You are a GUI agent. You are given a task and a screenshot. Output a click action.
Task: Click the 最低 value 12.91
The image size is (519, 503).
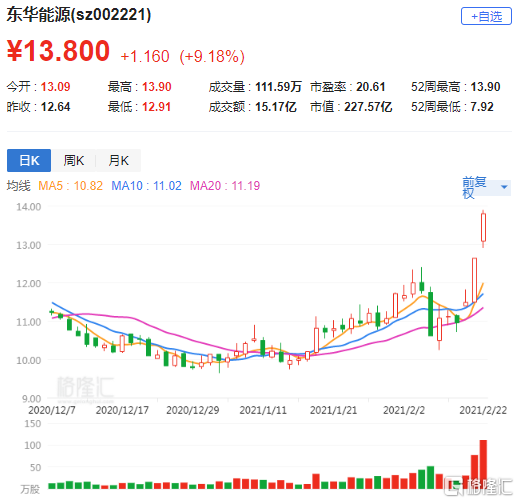(x=156, y=107)
